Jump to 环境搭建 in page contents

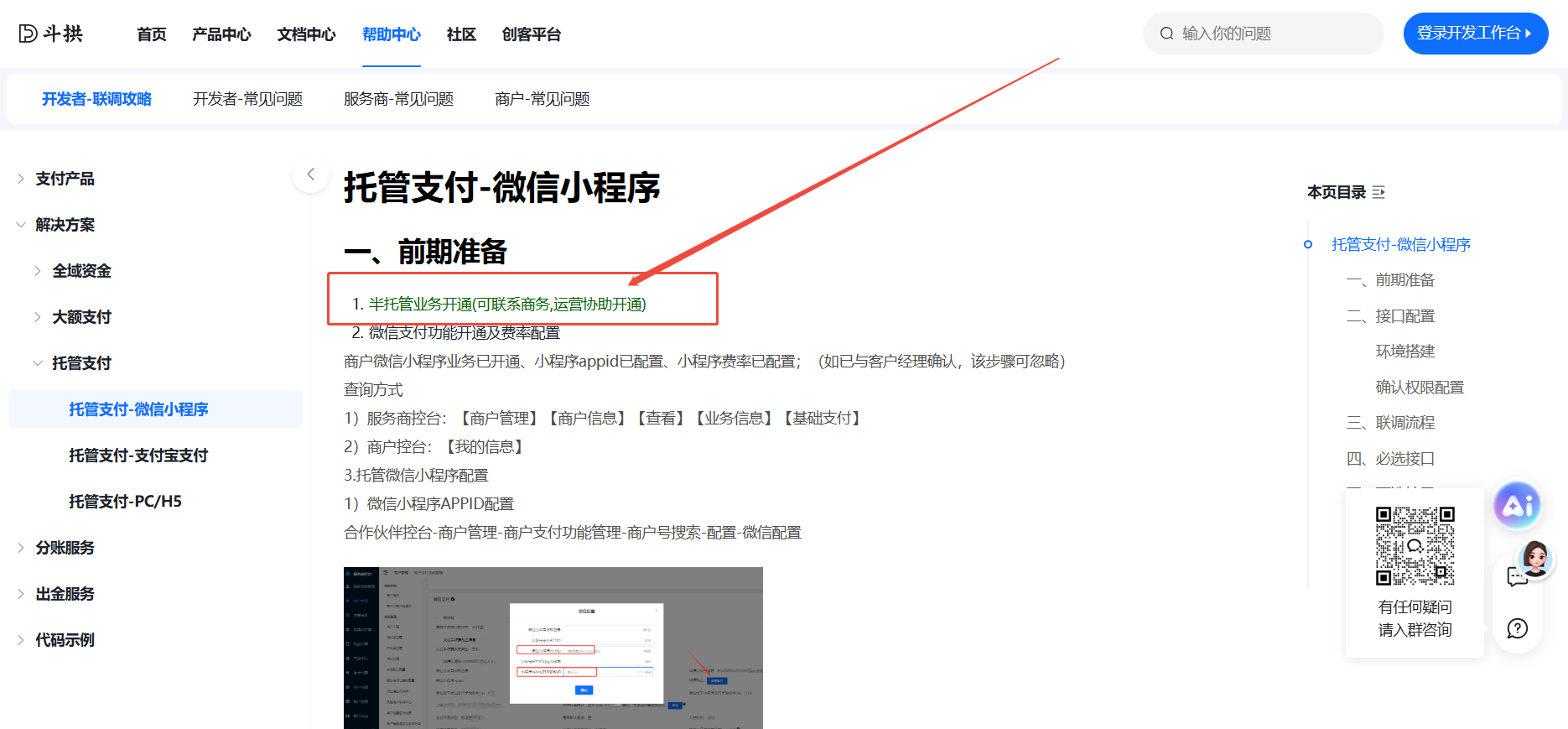tap(1405, 351)
